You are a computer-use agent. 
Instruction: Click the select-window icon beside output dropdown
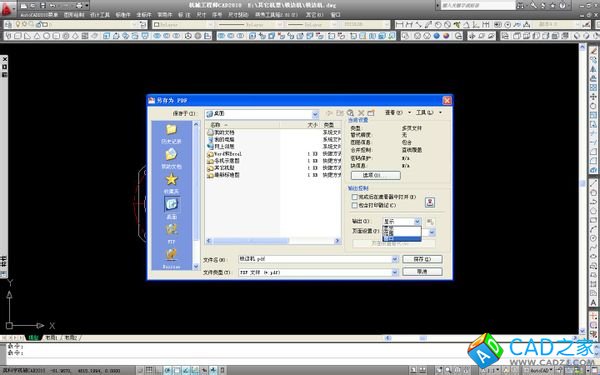[x=430, y=222]
